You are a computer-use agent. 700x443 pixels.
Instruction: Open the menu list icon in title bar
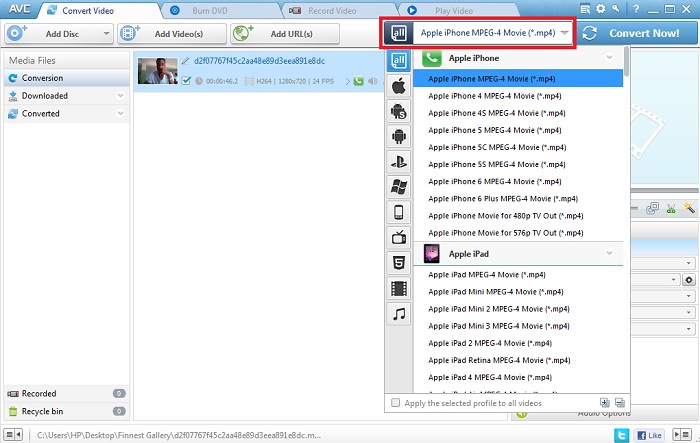tap(585, 9)
